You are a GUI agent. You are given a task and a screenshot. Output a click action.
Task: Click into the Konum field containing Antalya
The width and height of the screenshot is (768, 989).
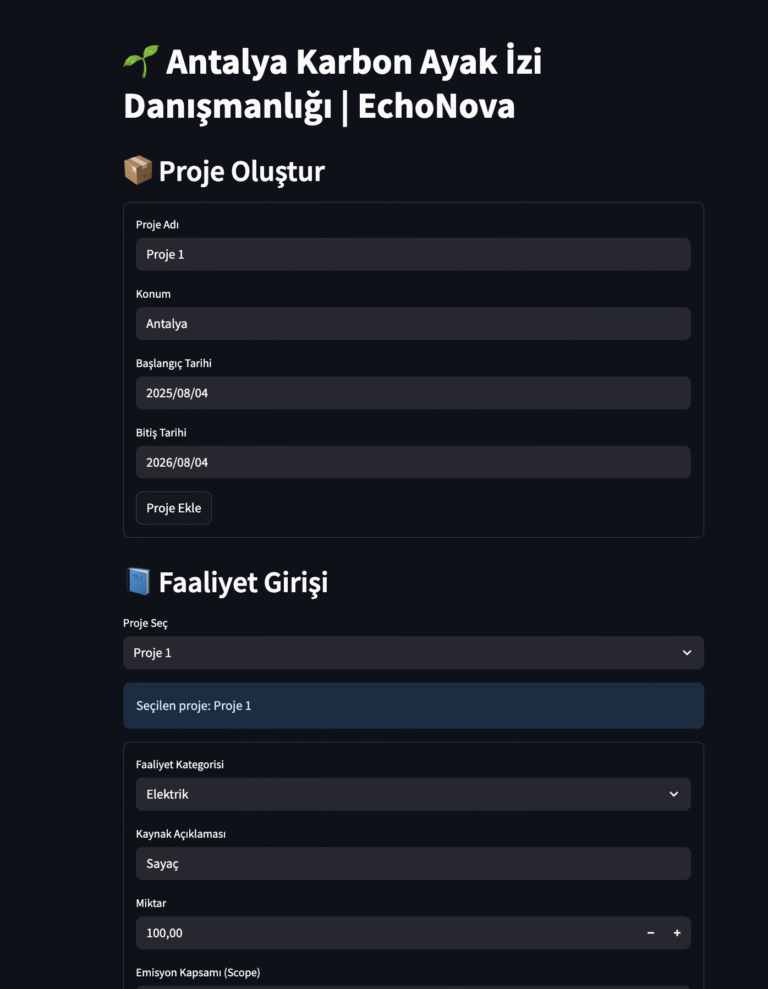click(413, 324)
